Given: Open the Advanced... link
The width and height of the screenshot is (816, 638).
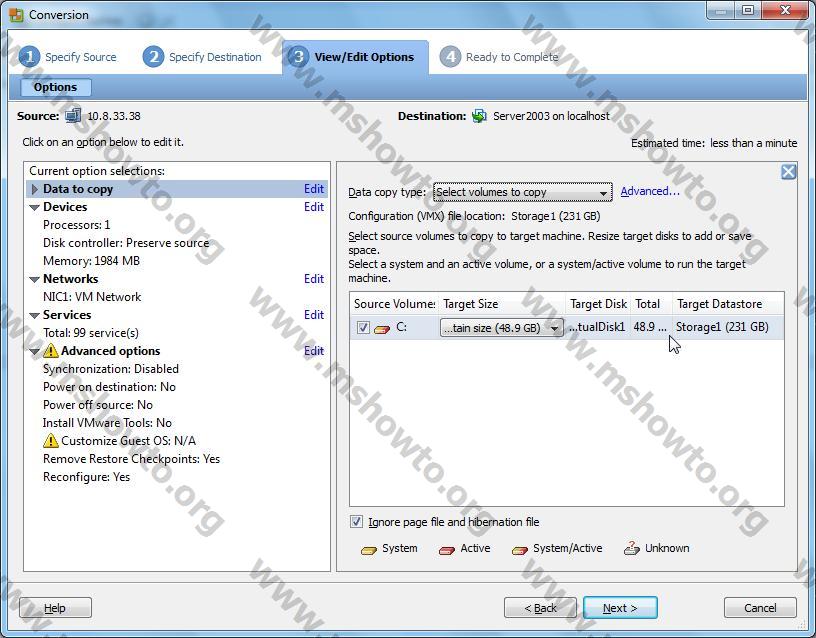Looking at the screenshot, I should coord(650,192).
